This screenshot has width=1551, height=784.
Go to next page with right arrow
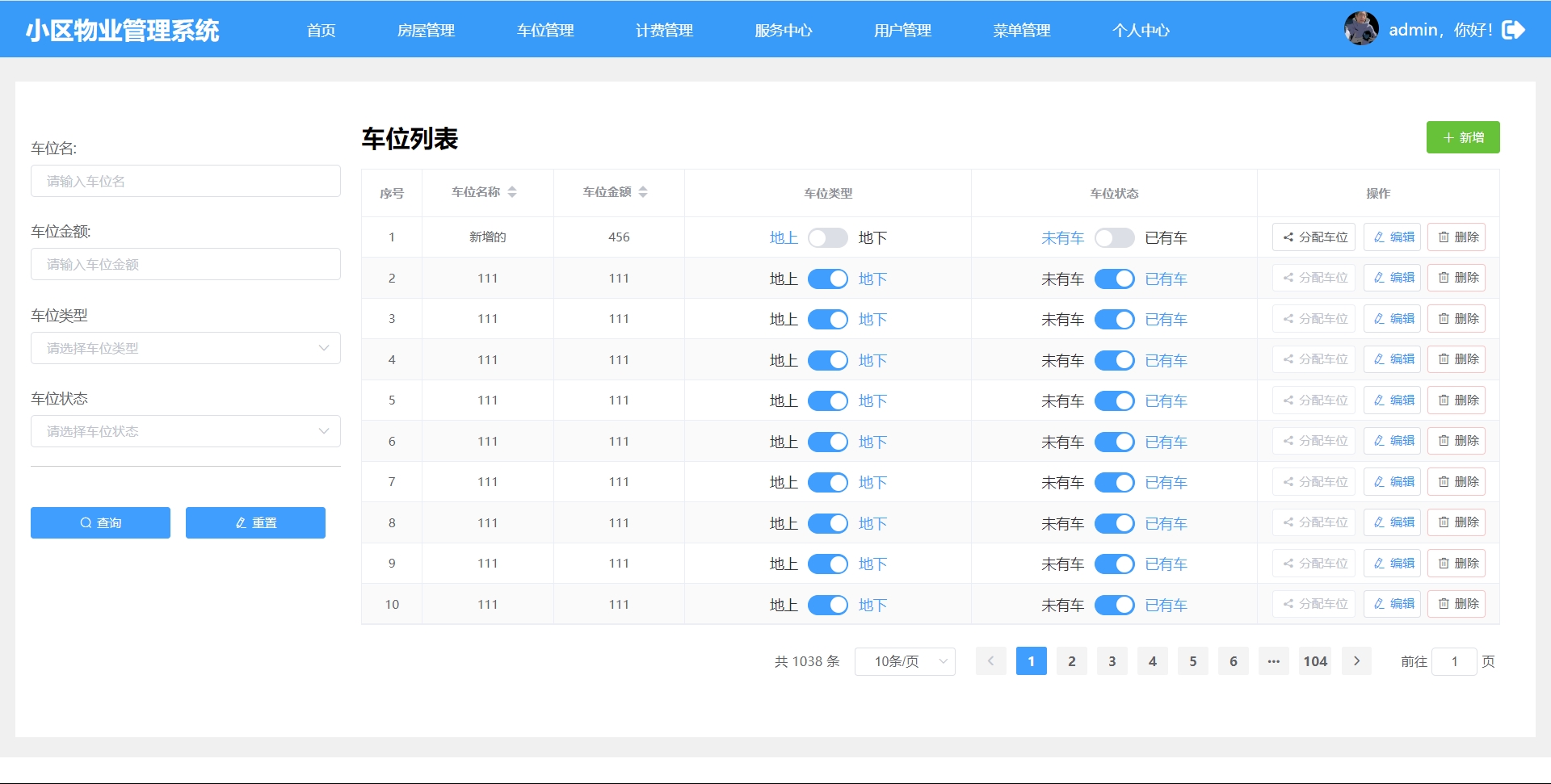coord(1357,661)
